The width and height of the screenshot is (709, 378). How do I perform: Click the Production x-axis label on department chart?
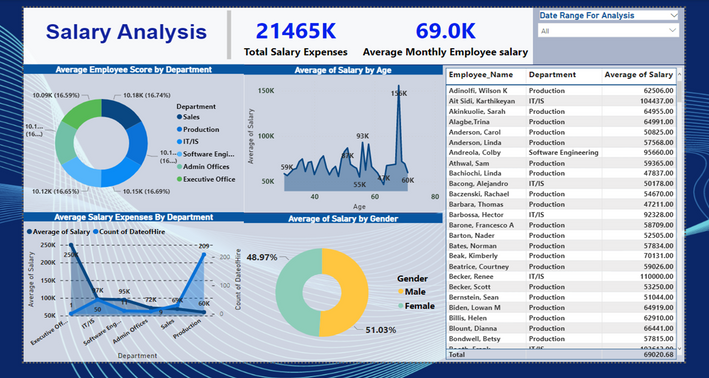[187, 329]
